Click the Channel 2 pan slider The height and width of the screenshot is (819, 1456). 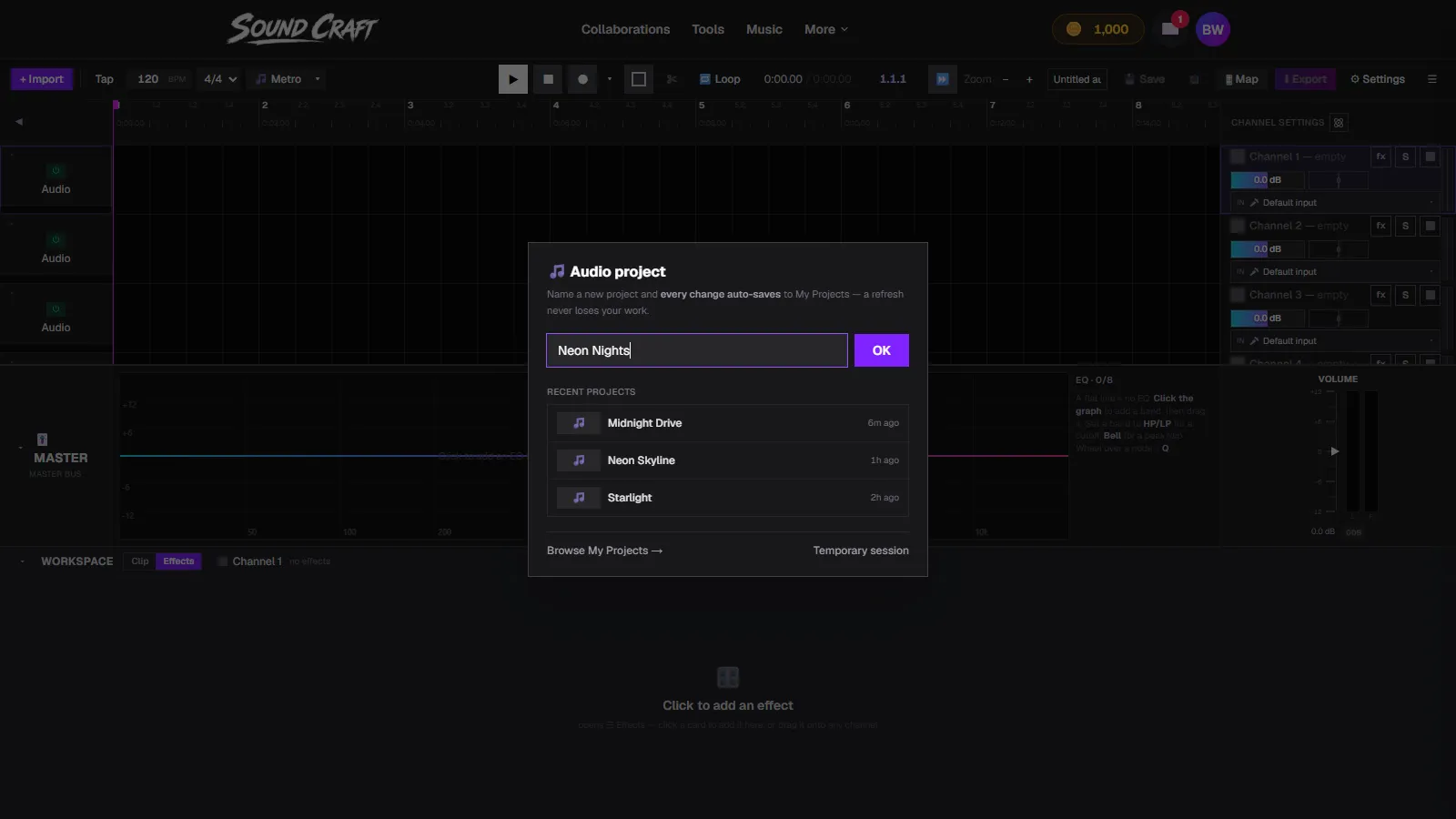[x=1338, y=249]
